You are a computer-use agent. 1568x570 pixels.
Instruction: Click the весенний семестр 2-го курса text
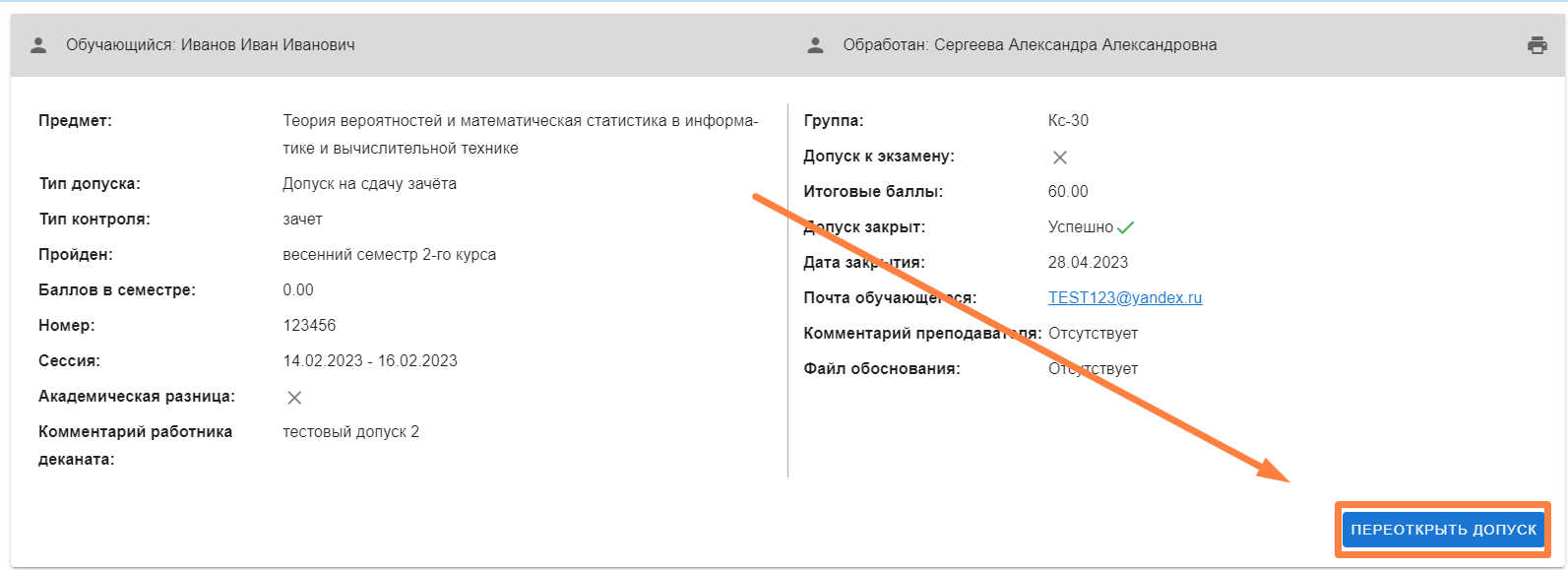[389, 254]
